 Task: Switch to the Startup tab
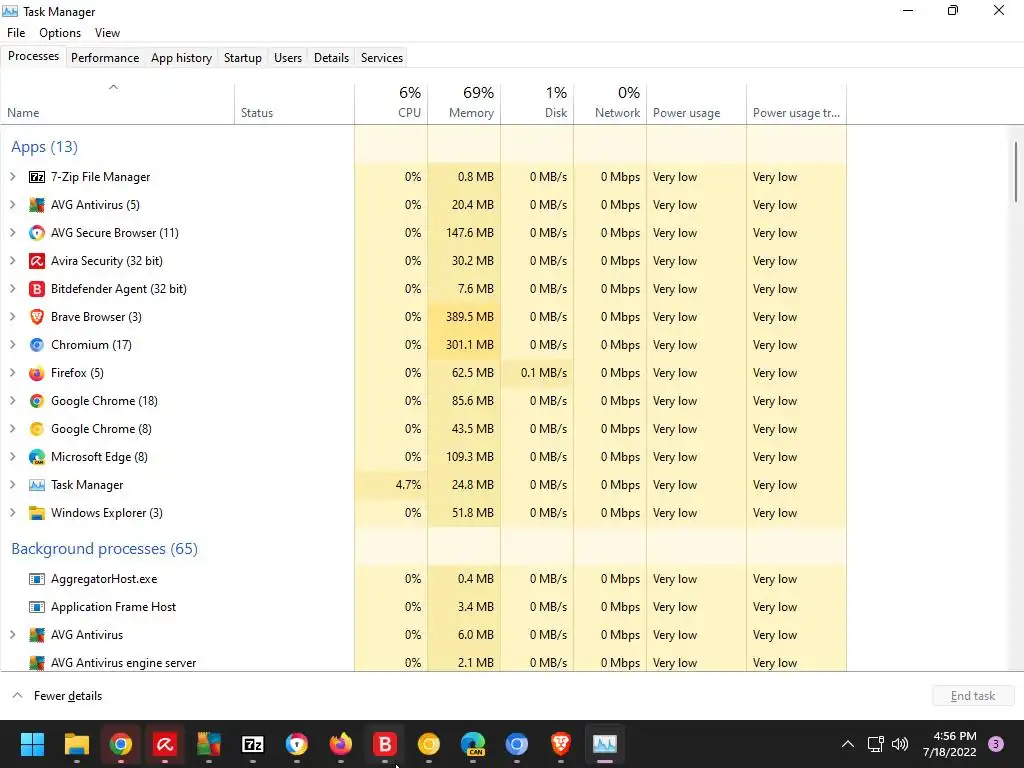(x=243, y=57)
